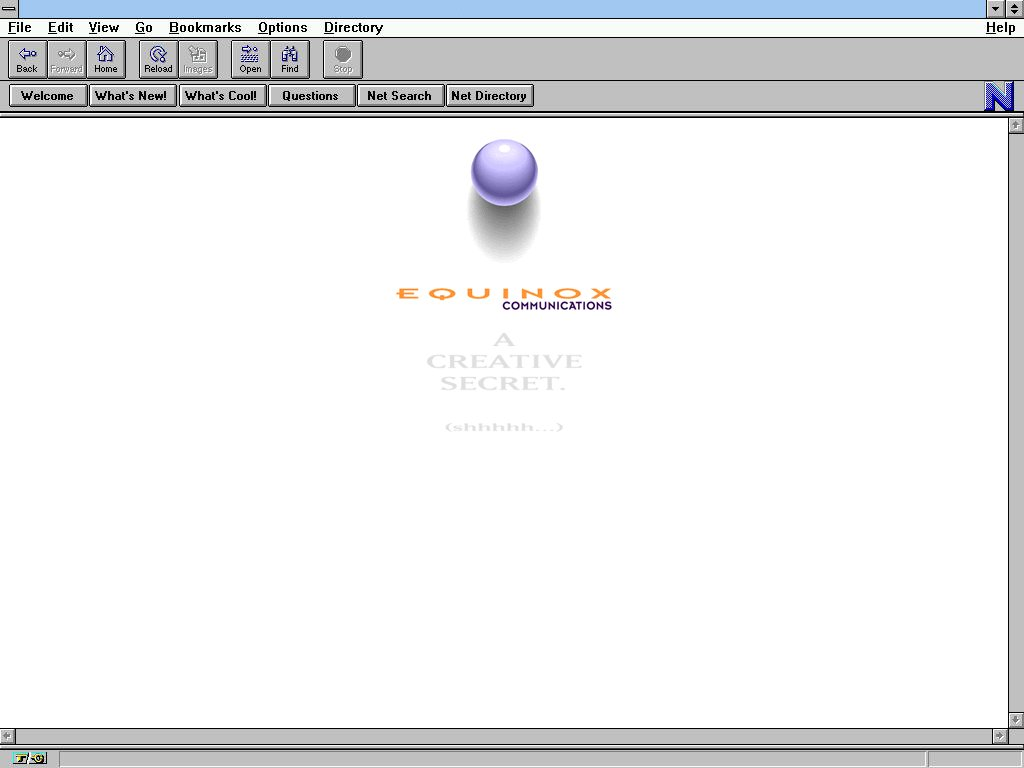This screenshot has width=1024, height=768.
Task: Click the Net Directory button
Action: pyautogui.click(x=489, y=96)
